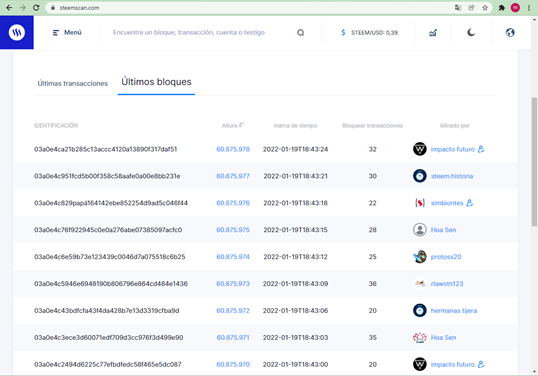The width and height of the screenshot is (538, 376).
Task: Open the STEEM/USD price indicator
Action: coord(369,33)
